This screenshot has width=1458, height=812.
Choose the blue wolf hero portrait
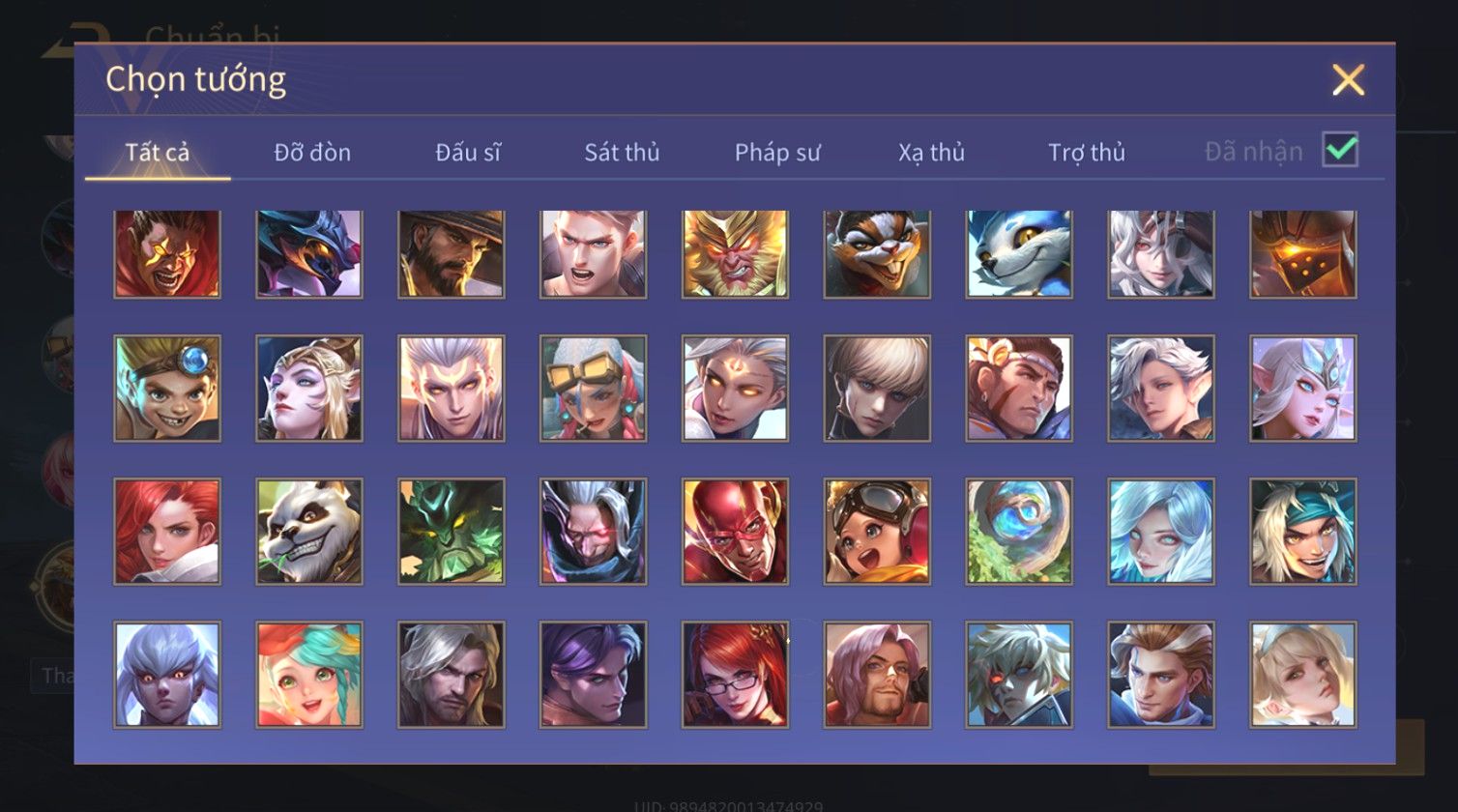pyautogui.click(x=1019, y=253)
